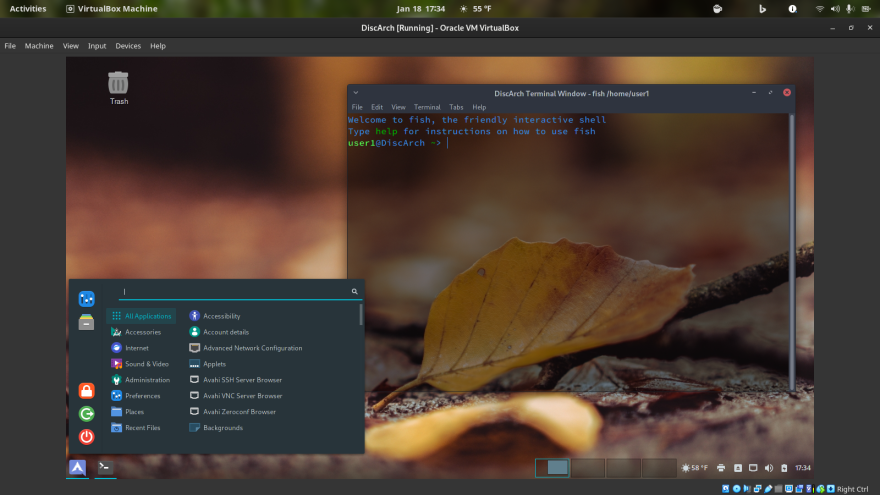Screen dimensions: 880x495
Task: Open the Trash icon on the desktop
Action: (118, 88)
